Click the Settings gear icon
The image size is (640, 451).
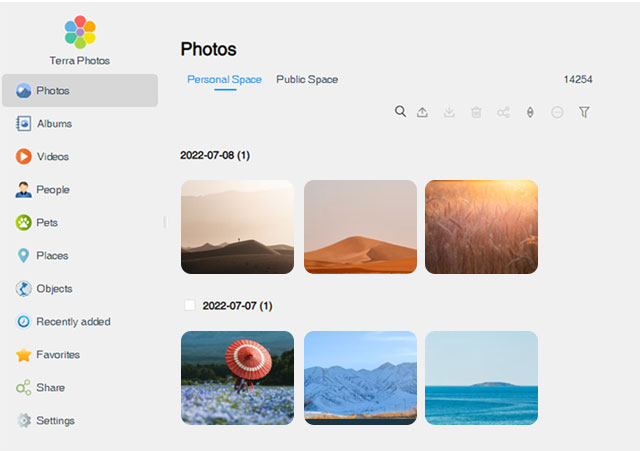pos(24,420)
